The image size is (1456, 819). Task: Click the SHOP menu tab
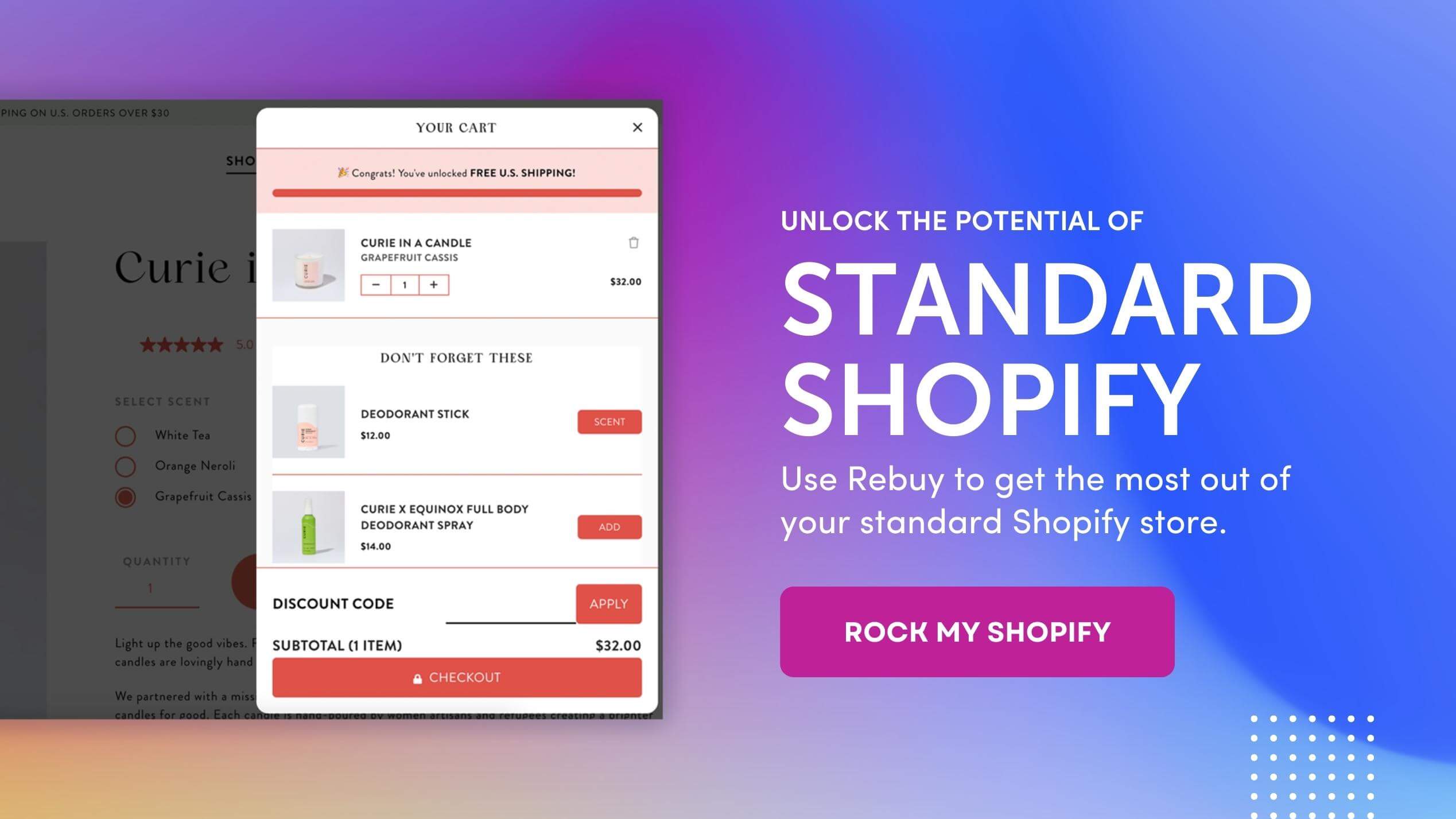pos(245,160)
